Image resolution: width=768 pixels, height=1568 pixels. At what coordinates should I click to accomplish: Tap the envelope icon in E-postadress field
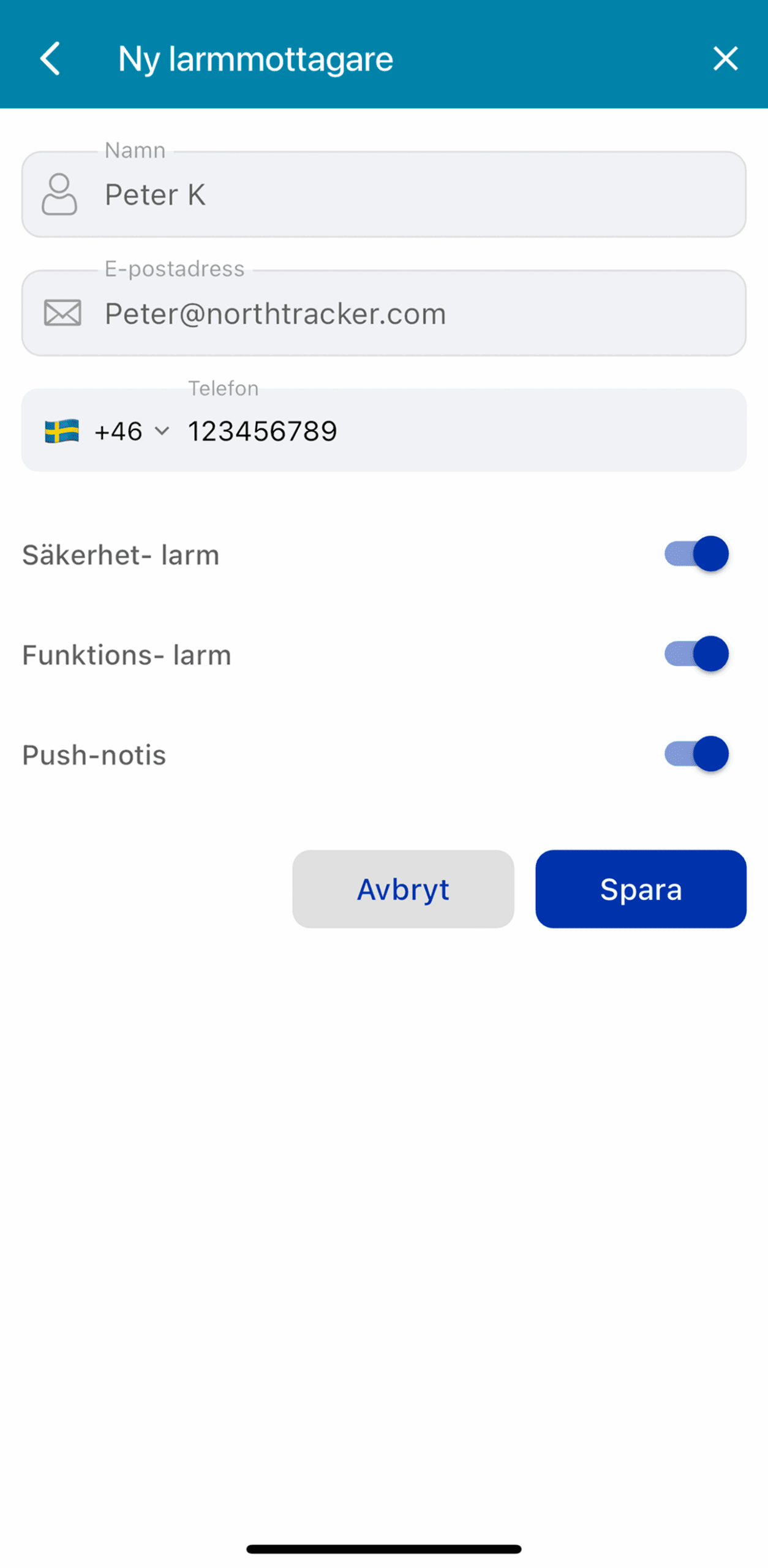pyautogui.click(x=62, y=313)
